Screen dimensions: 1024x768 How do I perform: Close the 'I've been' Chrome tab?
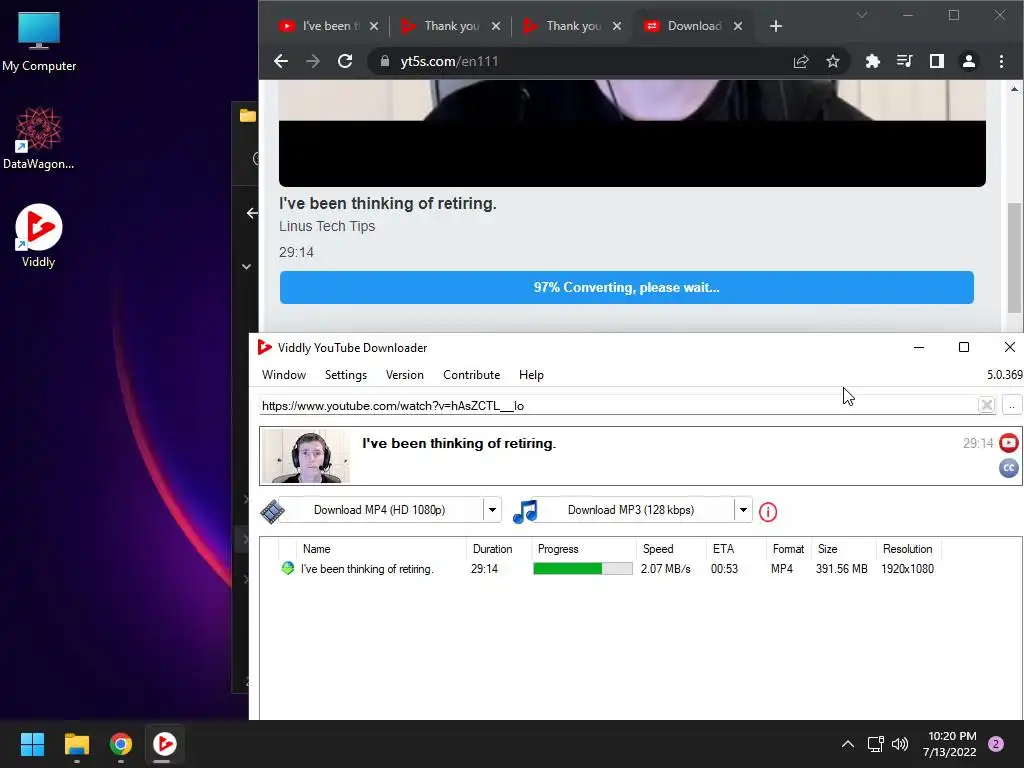pos(374,26)
